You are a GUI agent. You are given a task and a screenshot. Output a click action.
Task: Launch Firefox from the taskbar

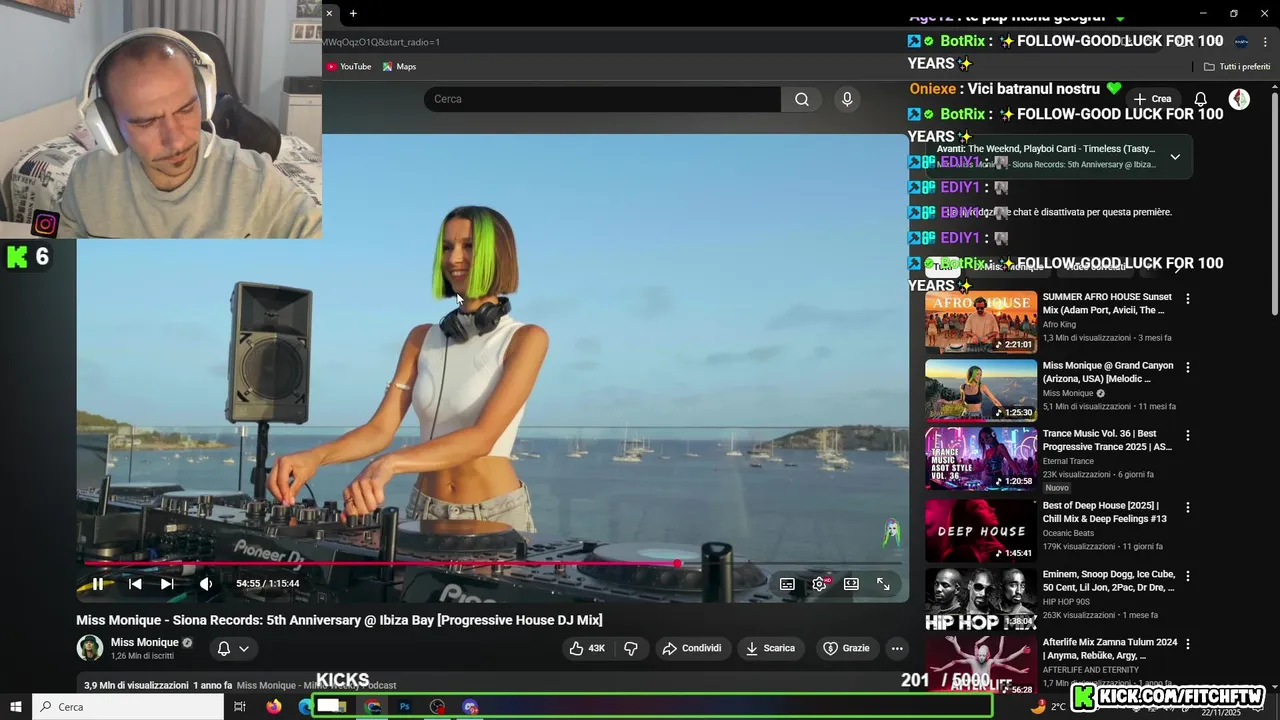[x=274, y=707]
